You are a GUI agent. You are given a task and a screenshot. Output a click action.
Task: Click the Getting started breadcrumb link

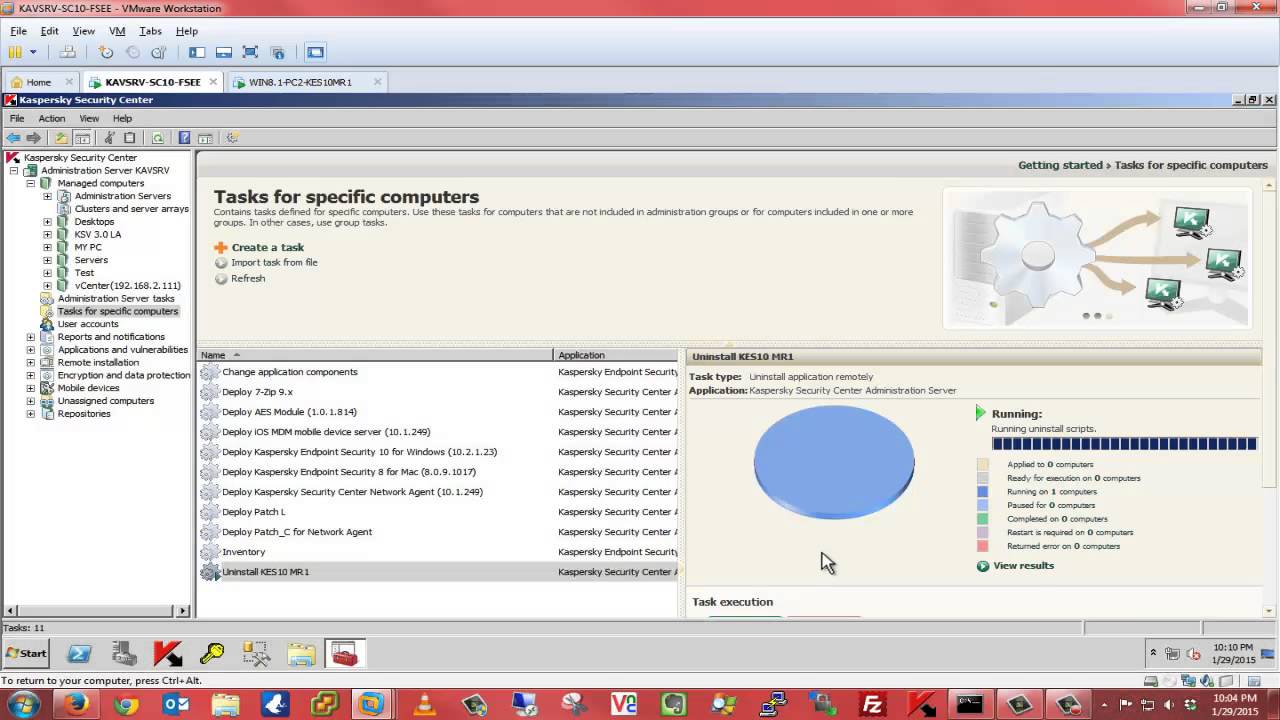pyautogui.click(x=1060, y=165)
